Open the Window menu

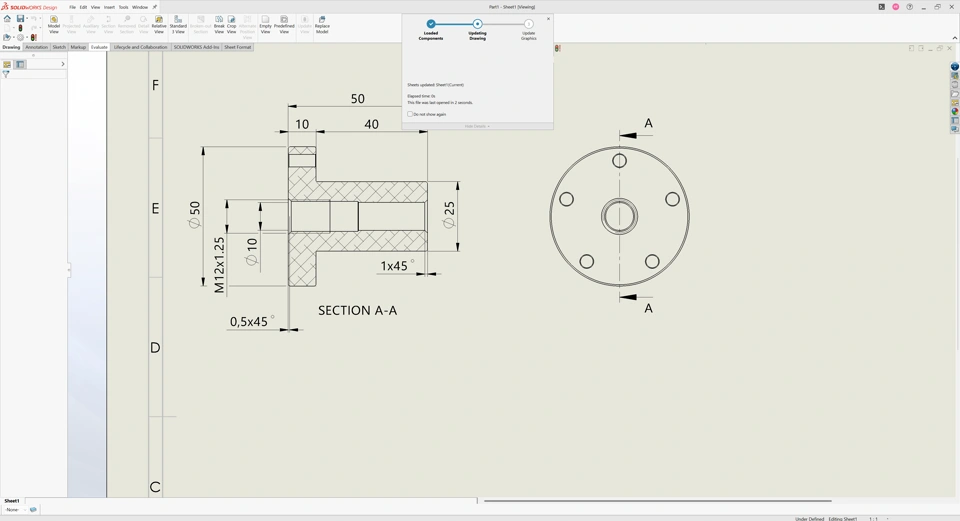tap(140, 7)
